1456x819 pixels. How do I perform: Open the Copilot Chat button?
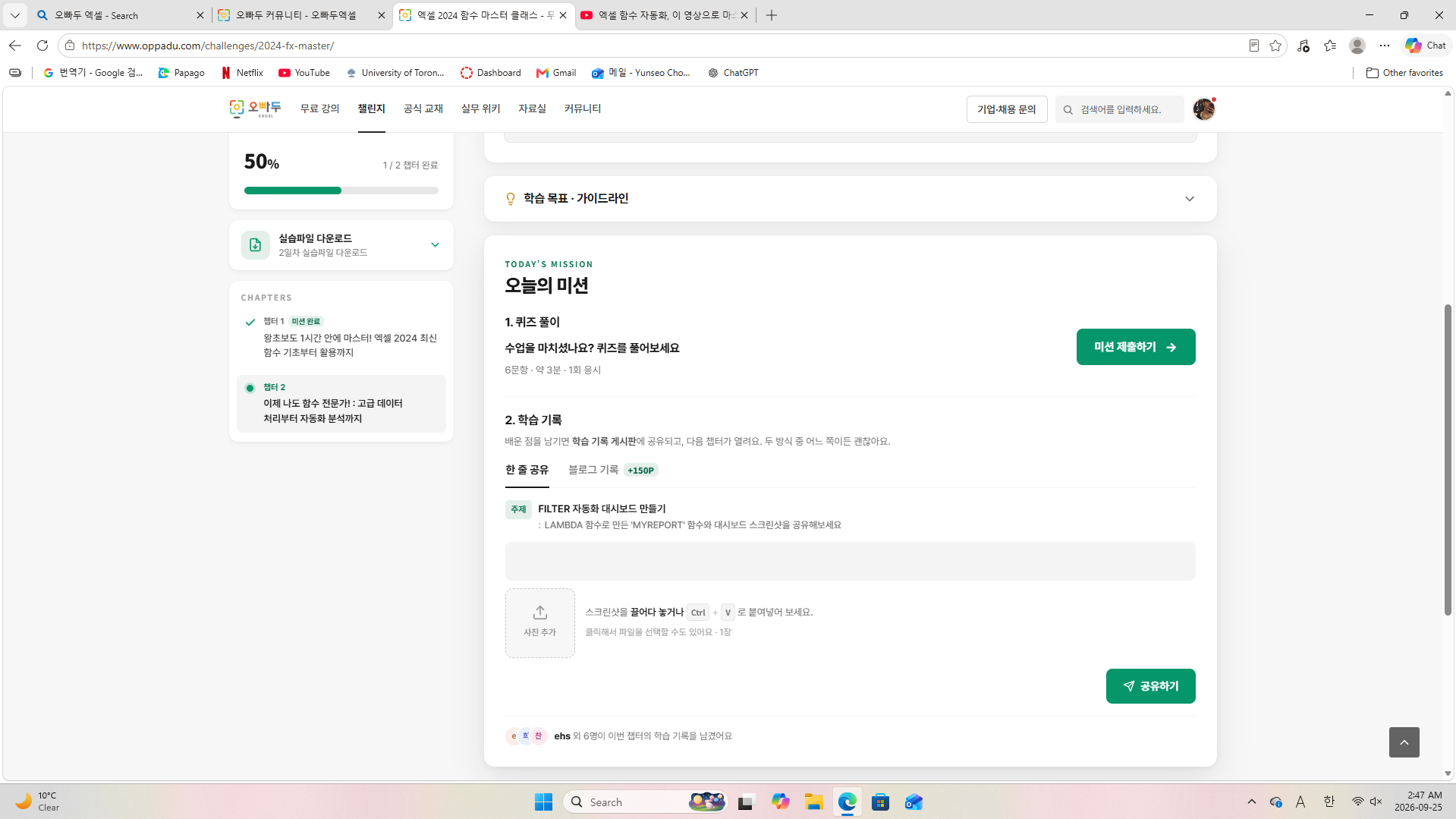pyautogui.click(x=1426, y=46)
